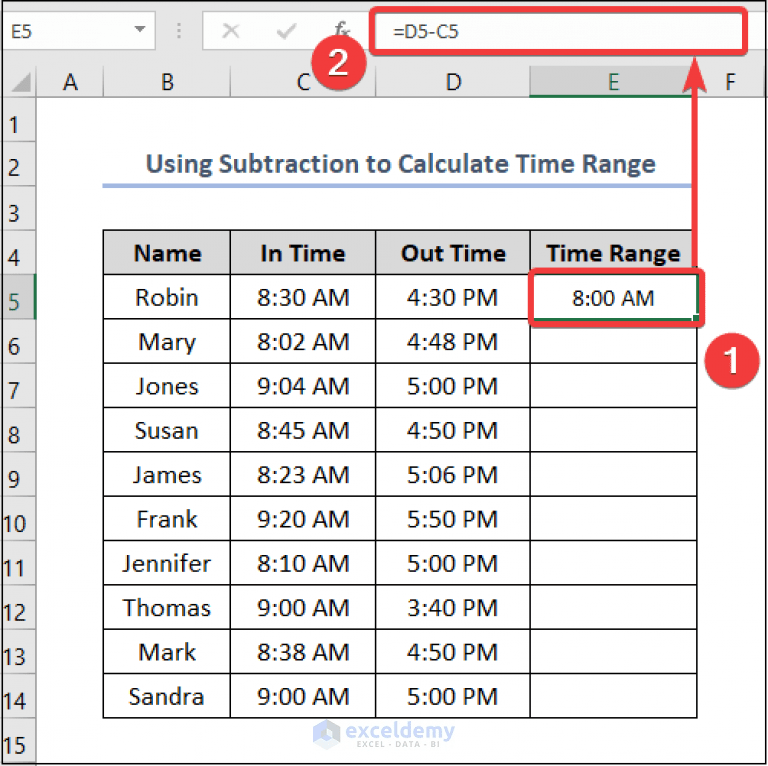768x766 pixels.
Task: Select row 2 header
Action: click(x=19, y=165)
